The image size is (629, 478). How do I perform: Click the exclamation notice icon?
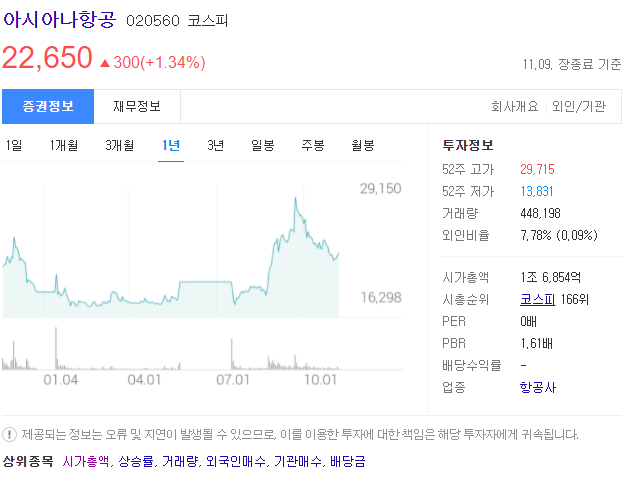pos(9,434)
